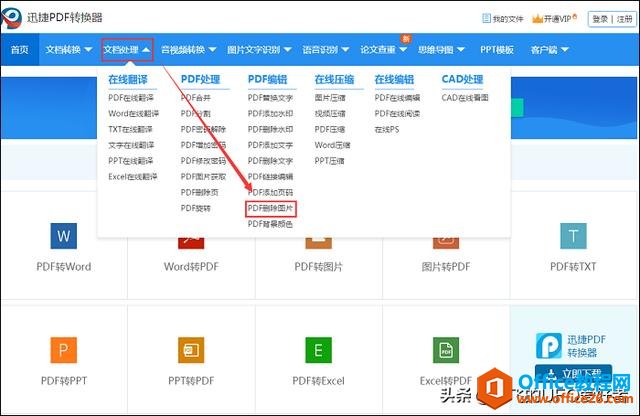Open the PDF转Excel green E icon

(x=318, y=350)
